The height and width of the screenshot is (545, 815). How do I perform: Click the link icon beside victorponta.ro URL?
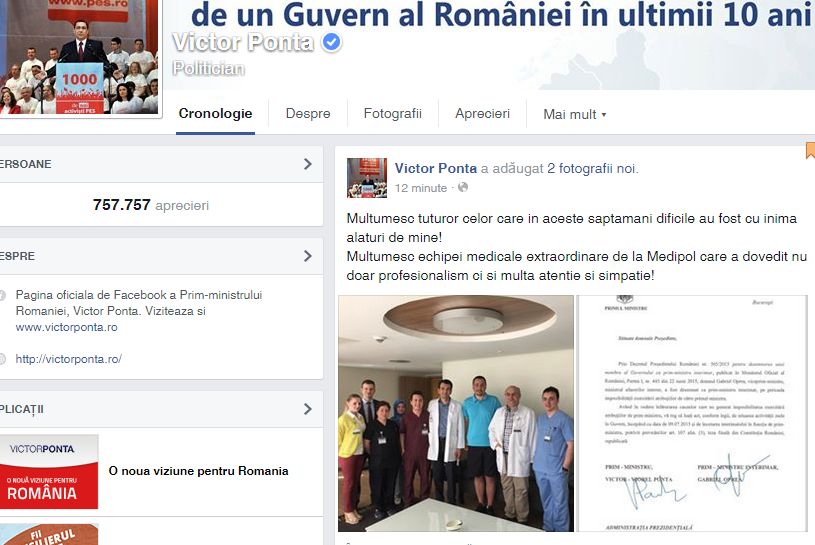pos(2,358)
